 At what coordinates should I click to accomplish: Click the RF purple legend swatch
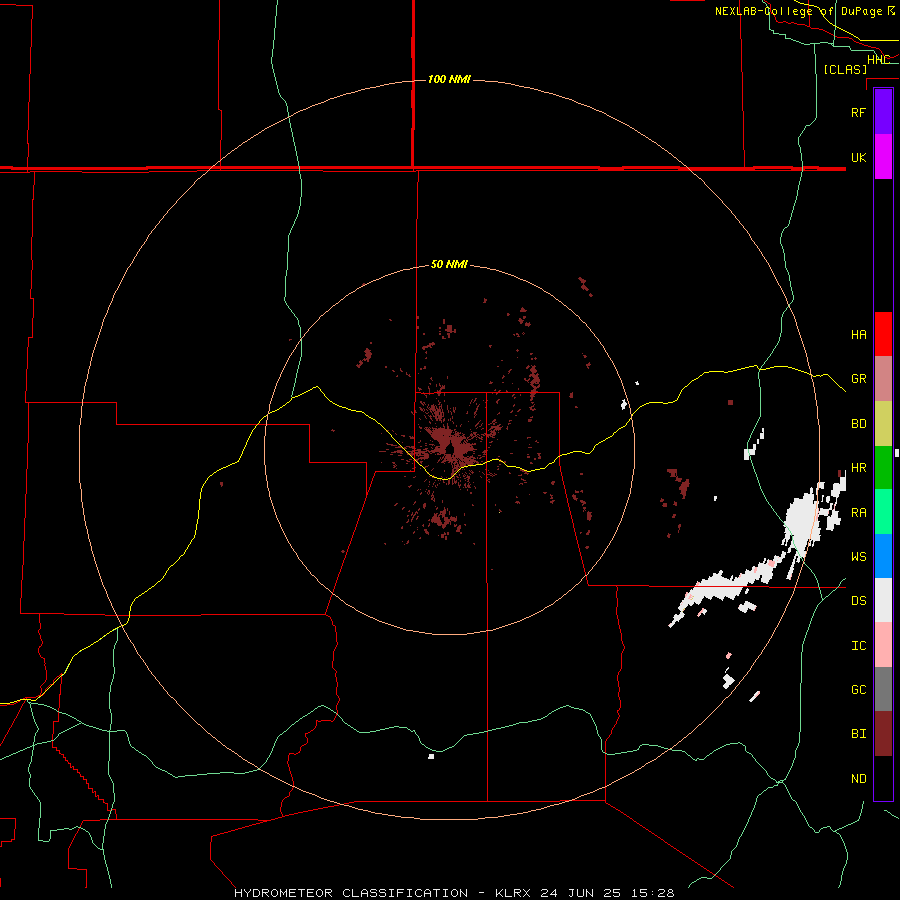pos(883,112)
